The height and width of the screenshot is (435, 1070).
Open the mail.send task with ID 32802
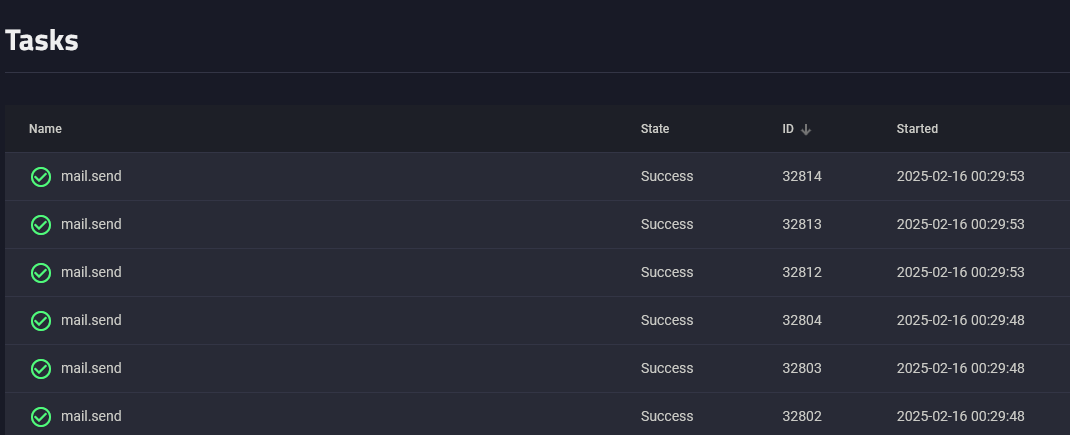[91, 416]
